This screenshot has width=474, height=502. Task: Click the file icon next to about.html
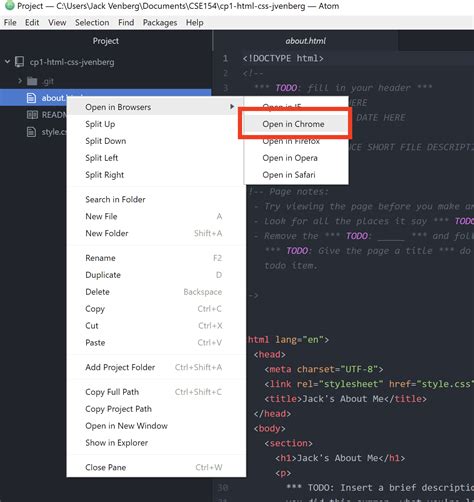click(x=31, y=98)
